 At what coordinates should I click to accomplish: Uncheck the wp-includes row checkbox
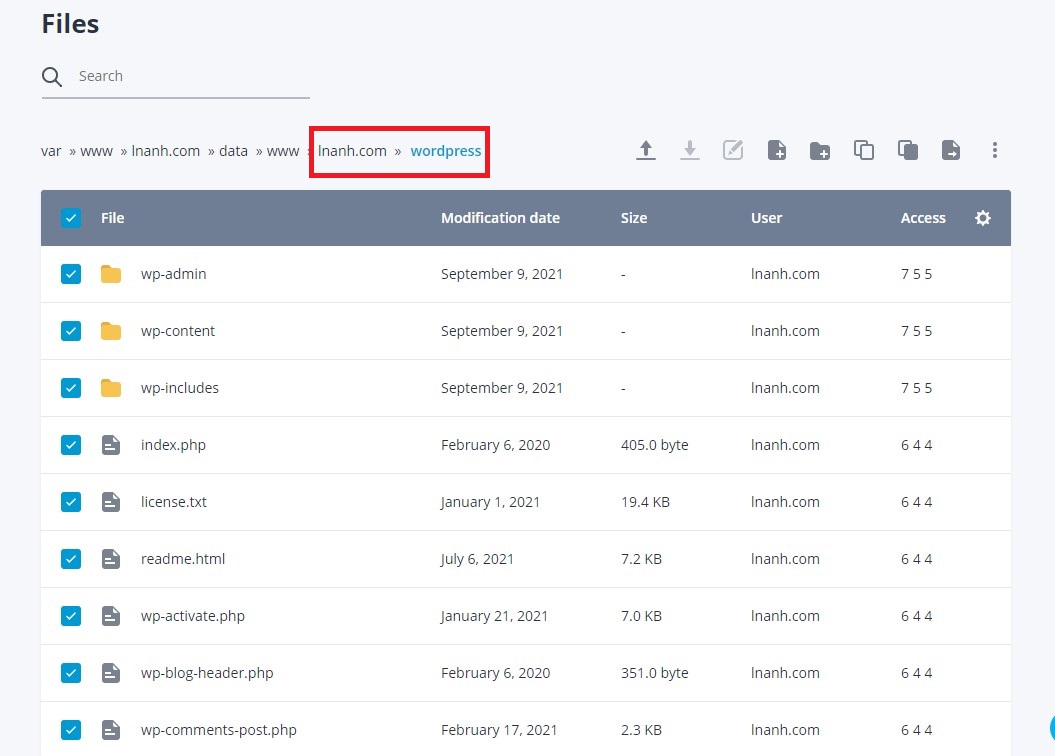click(71, 388)
